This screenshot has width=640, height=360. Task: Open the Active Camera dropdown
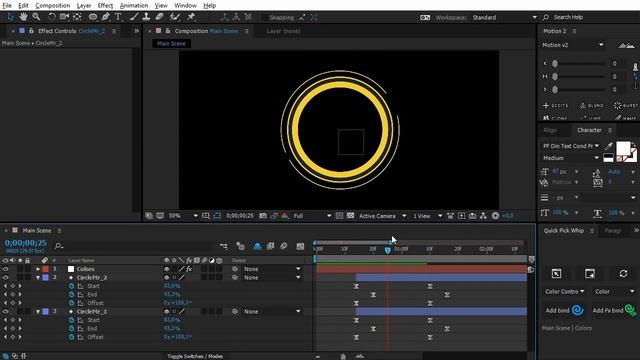click(382, 216)
